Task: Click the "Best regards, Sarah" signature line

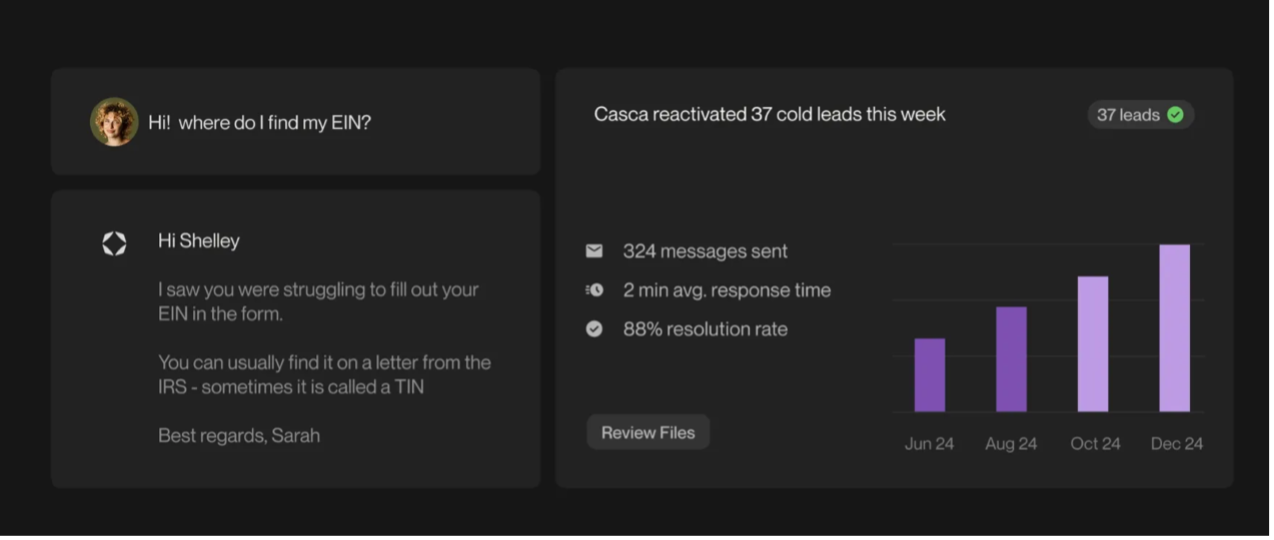Action: pos(239,435)
